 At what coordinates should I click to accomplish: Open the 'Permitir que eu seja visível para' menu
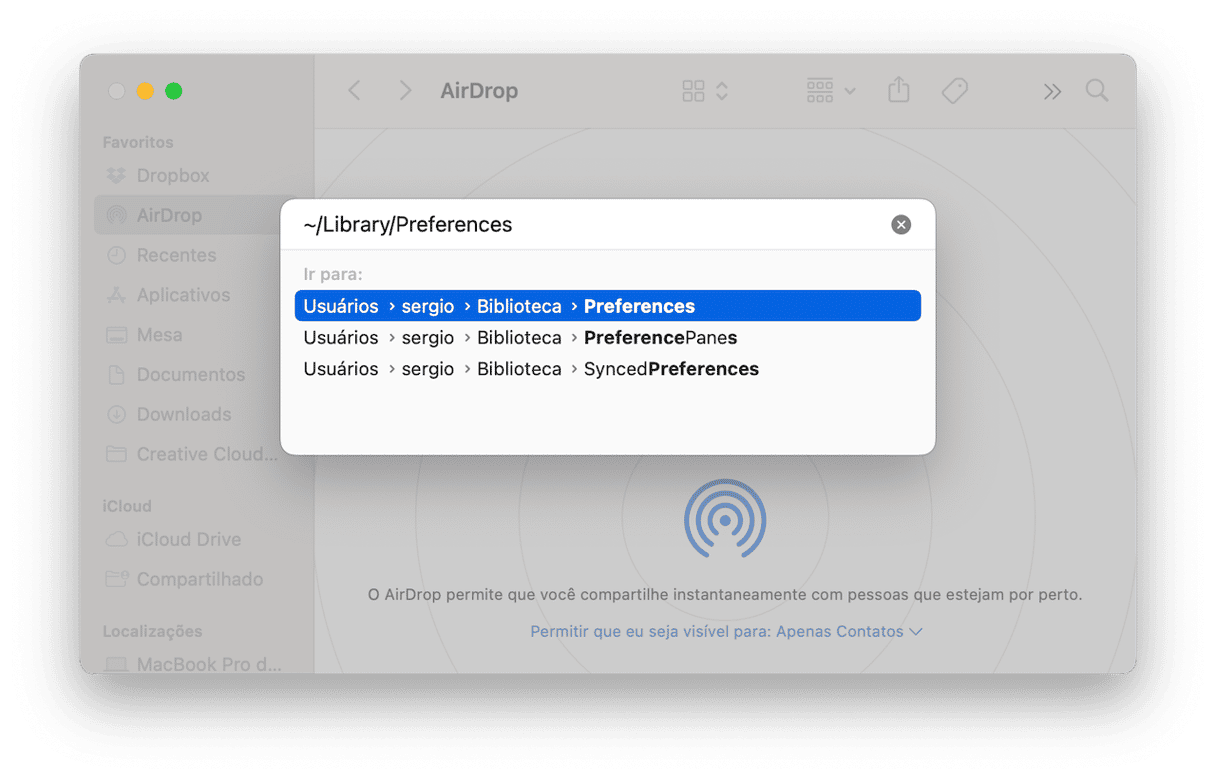[726, 632]
